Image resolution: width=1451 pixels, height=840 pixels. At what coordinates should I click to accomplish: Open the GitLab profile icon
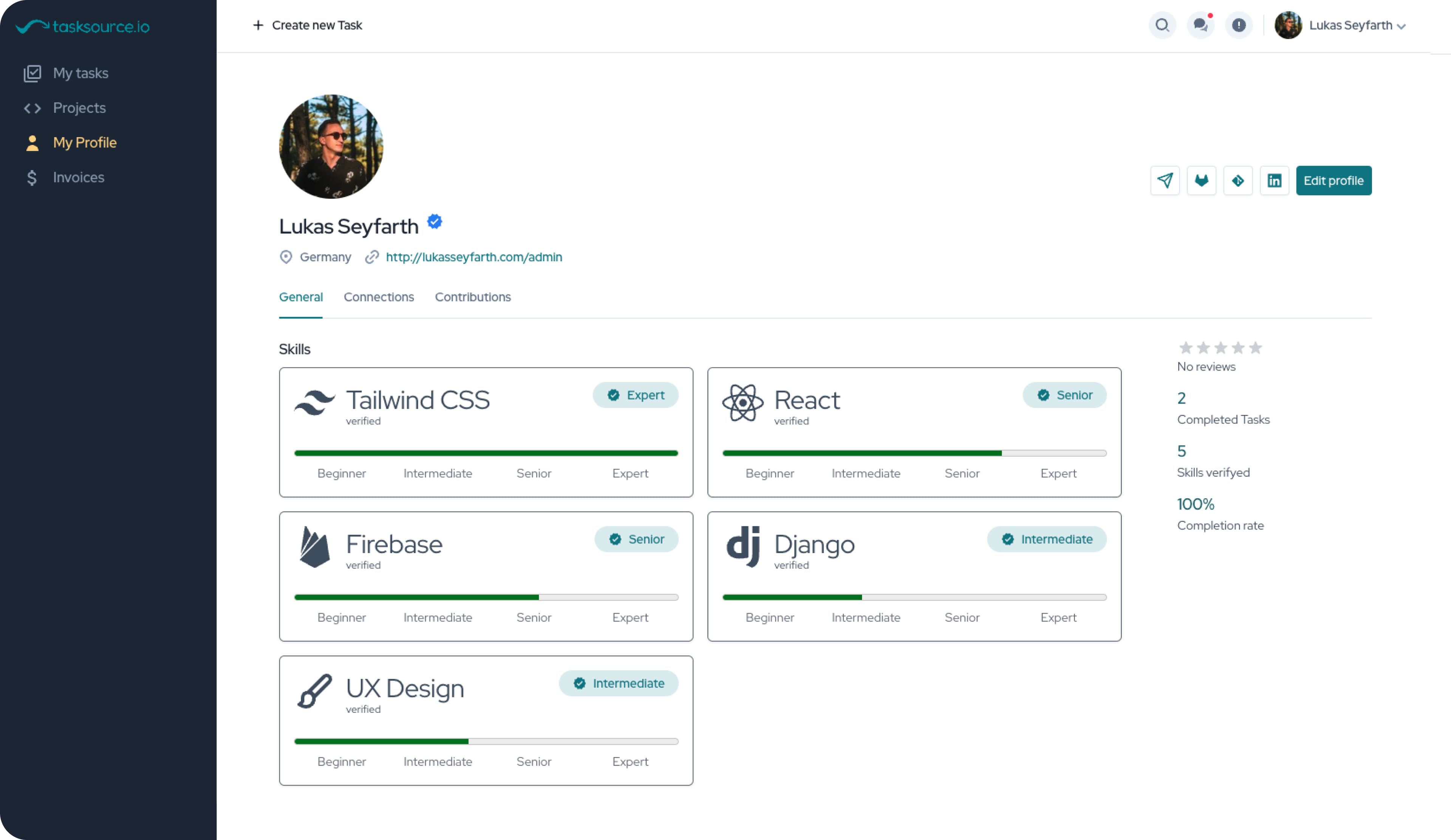click(x=1201, y=181)
